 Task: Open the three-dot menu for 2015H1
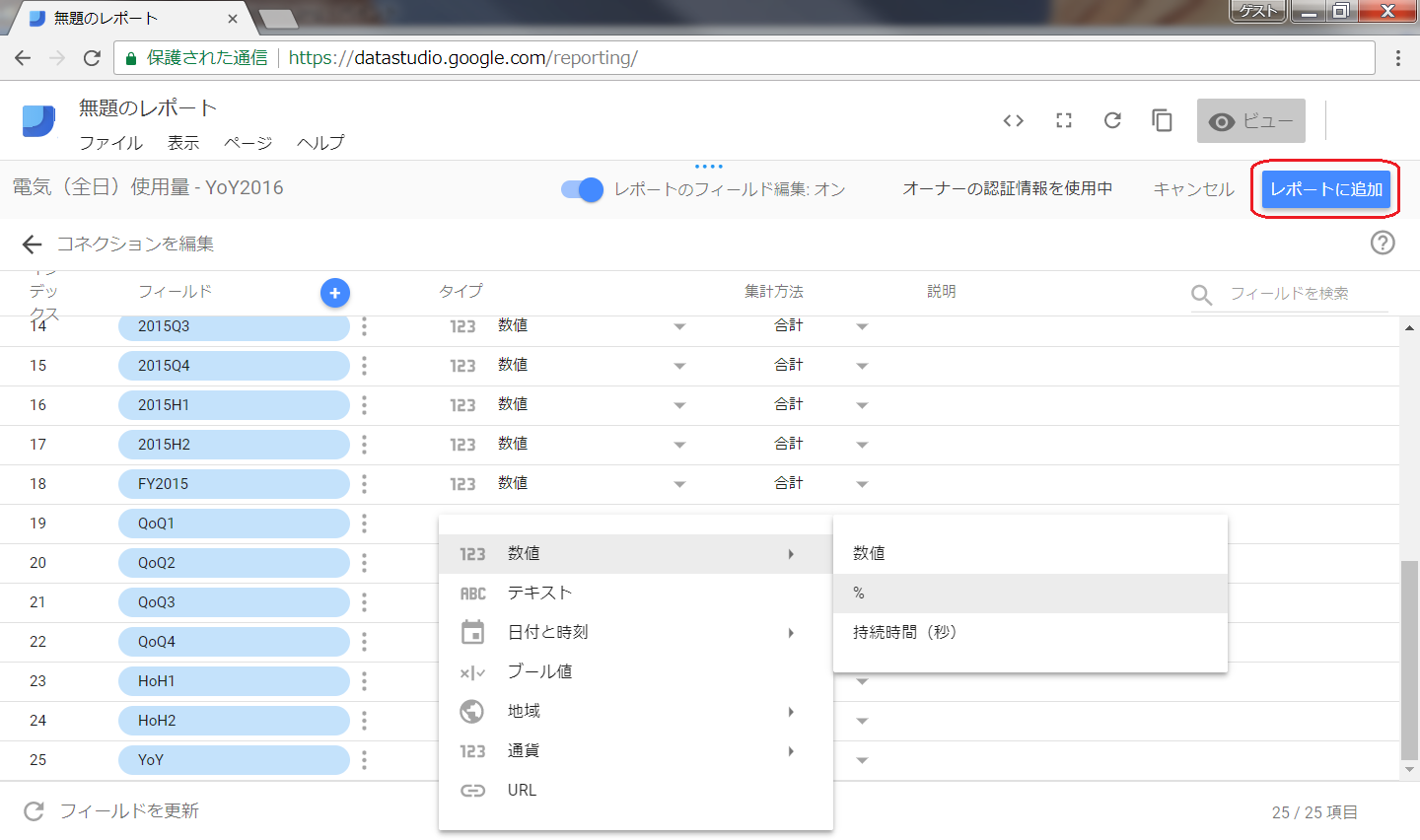(364, 405)
